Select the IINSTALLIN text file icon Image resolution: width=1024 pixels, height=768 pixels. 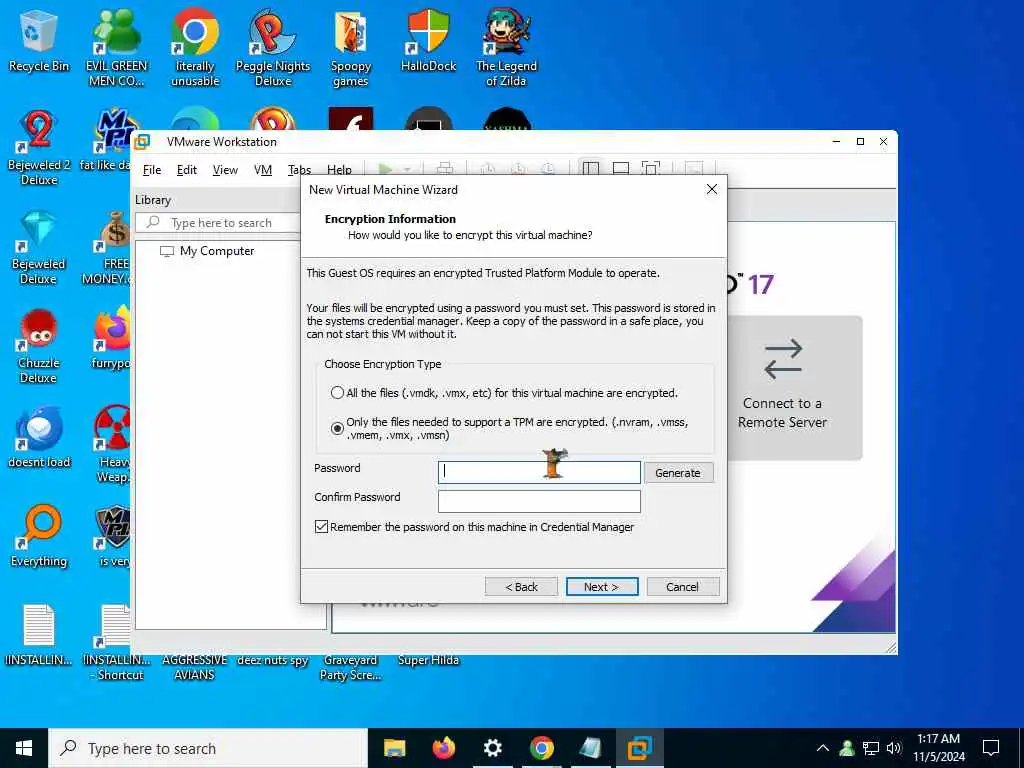[39, 635]
